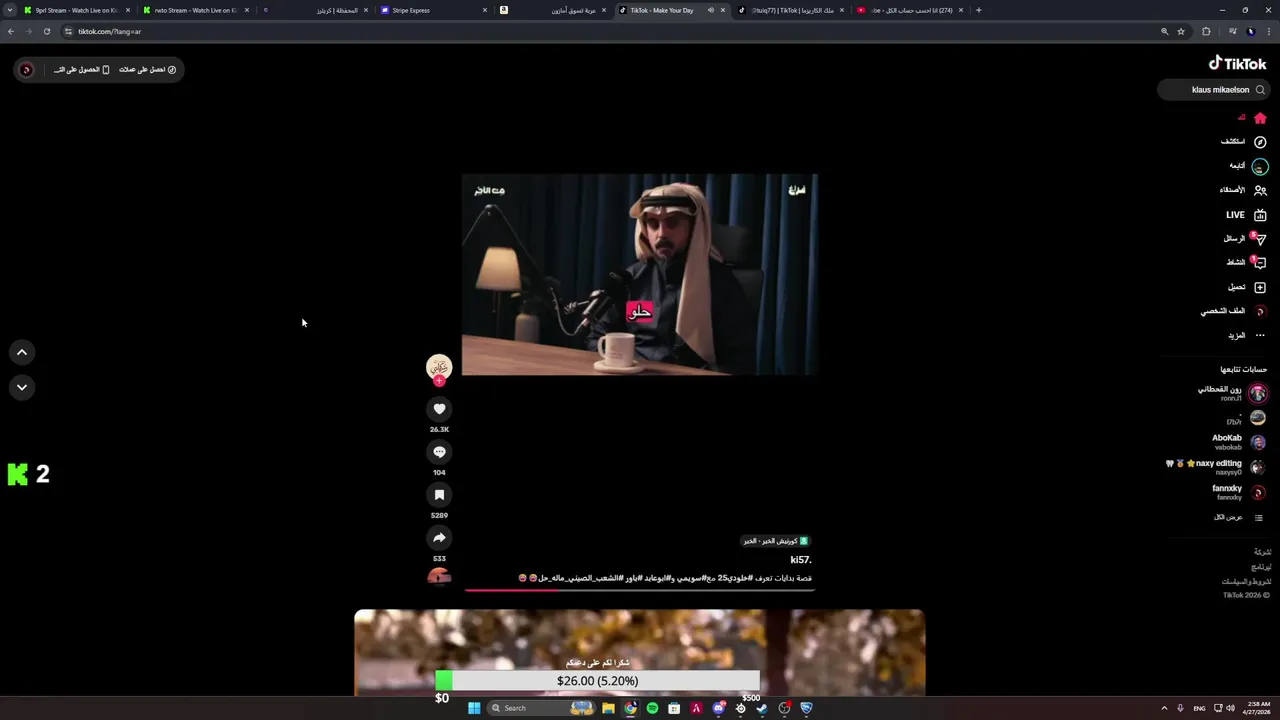The image size is (1280, 720).
Task: Open Chrome extensions puzzle icon
Action: point(1206,31)
